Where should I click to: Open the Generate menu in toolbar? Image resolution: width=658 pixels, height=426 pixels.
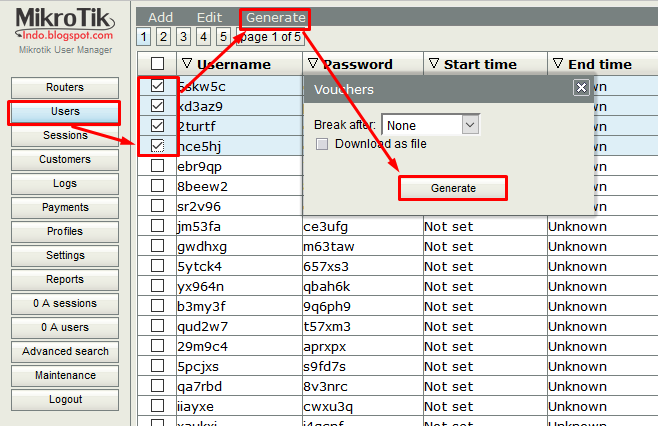coord(276,18)
